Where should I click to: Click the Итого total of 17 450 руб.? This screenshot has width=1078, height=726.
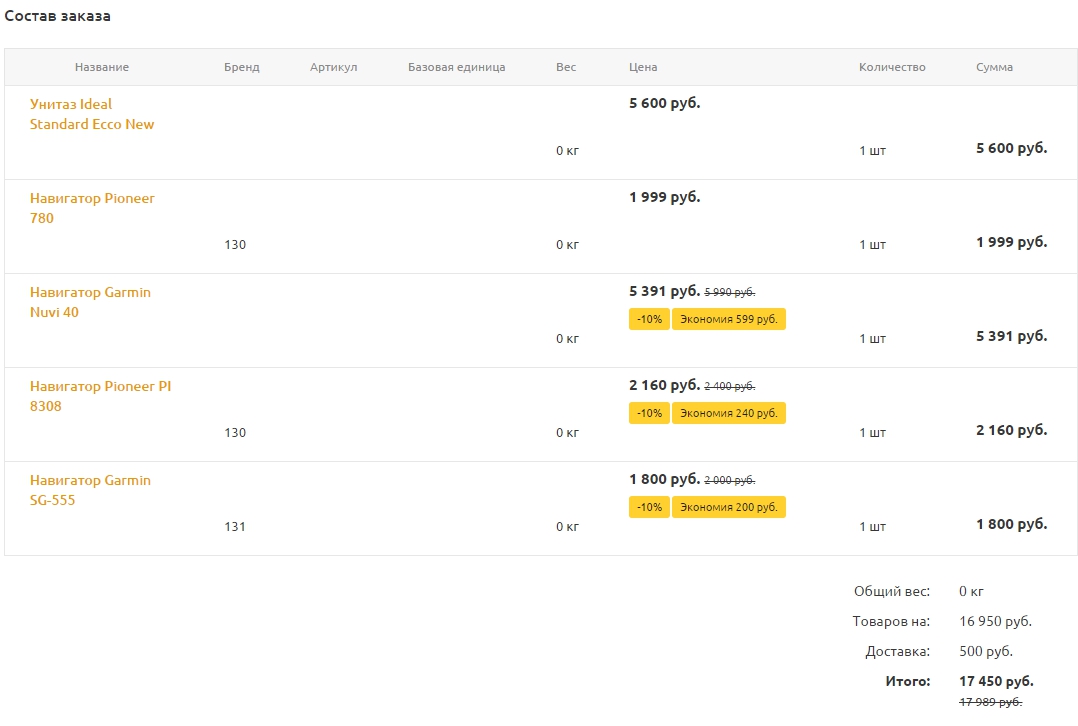click(996, 681)
